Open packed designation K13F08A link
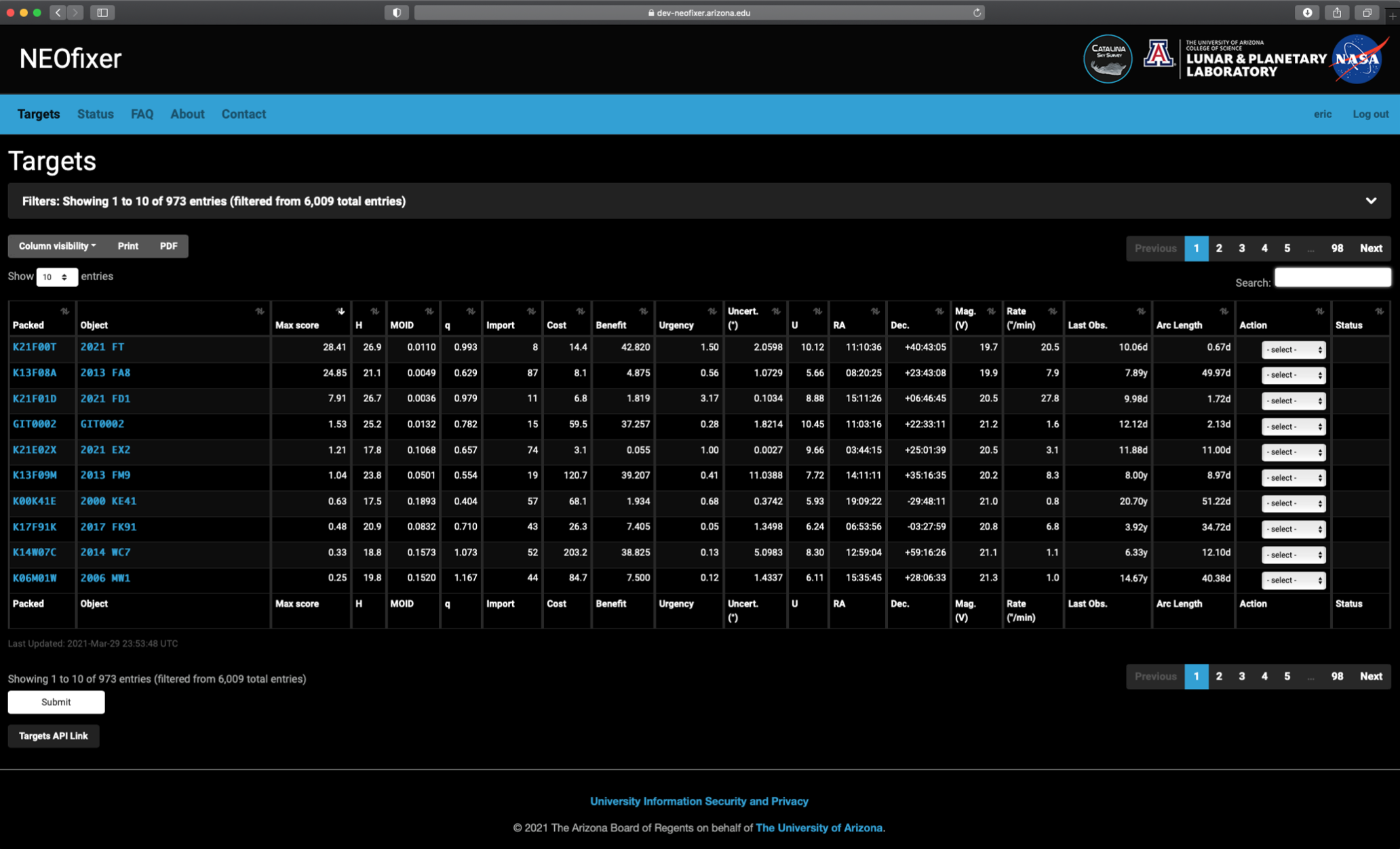 pyautogui.click(x=35, y=372)
